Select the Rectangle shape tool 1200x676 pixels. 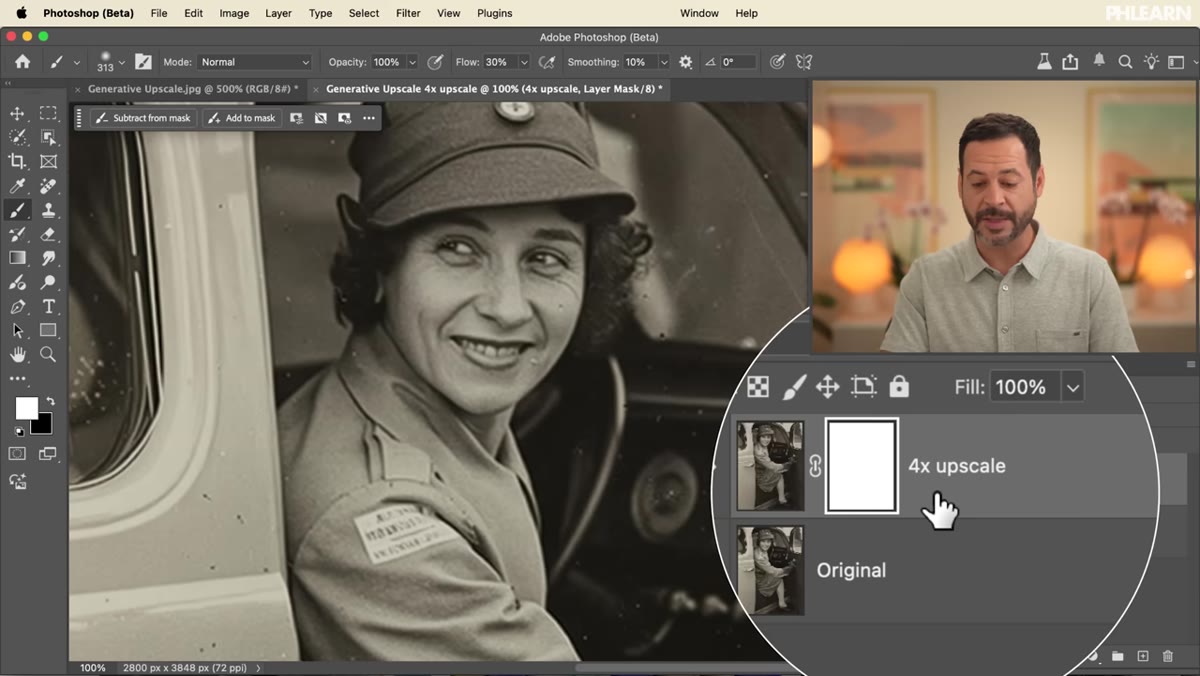(x=48, y=330)
